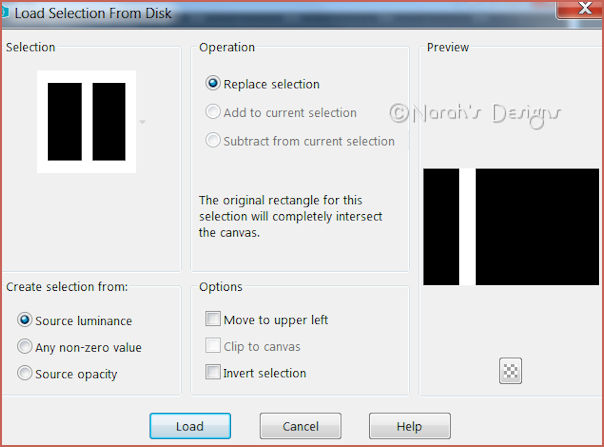Open Help for this dialog

pyautogui.click(x=409, y=426)
